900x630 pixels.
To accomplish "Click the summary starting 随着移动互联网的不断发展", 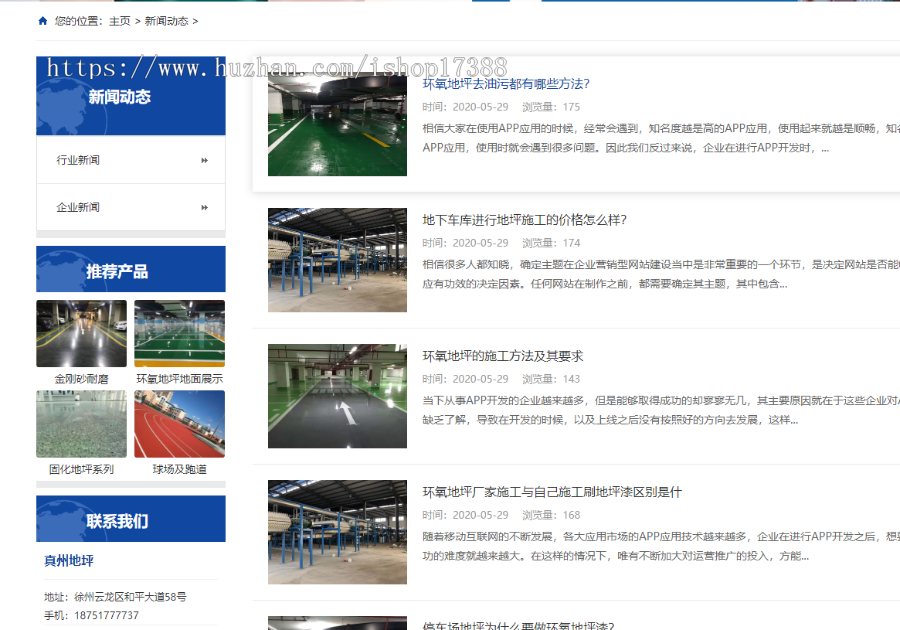I will (661, 546).
